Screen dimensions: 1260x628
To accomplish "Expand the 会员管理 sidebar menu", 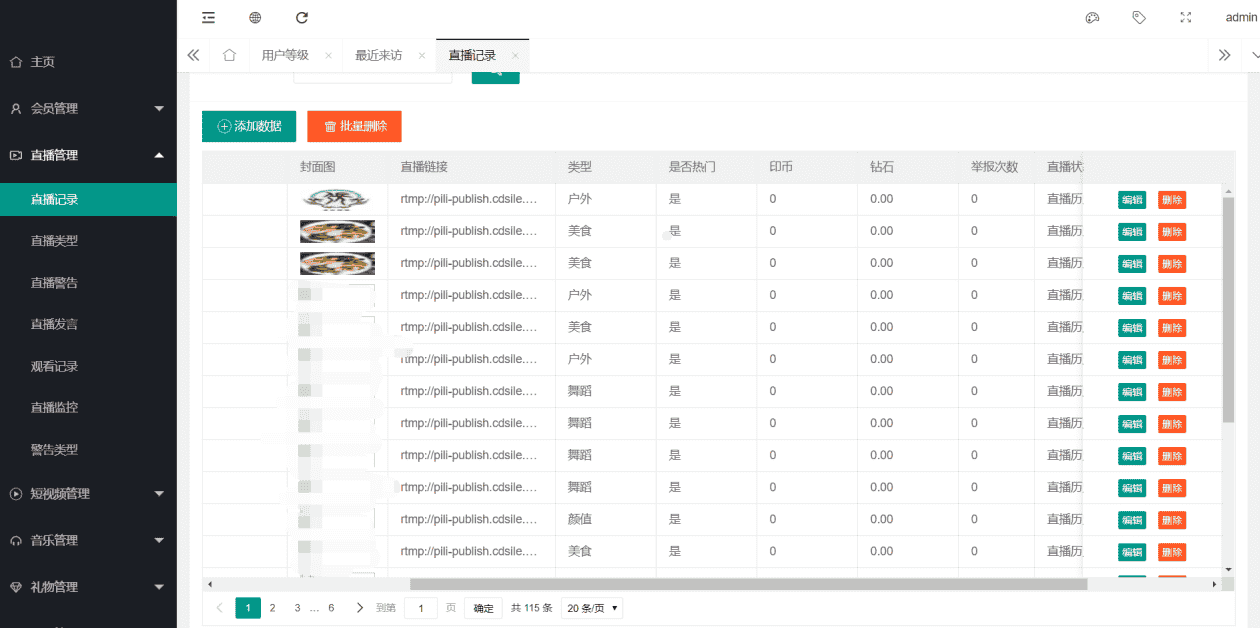I will [88, 108].
